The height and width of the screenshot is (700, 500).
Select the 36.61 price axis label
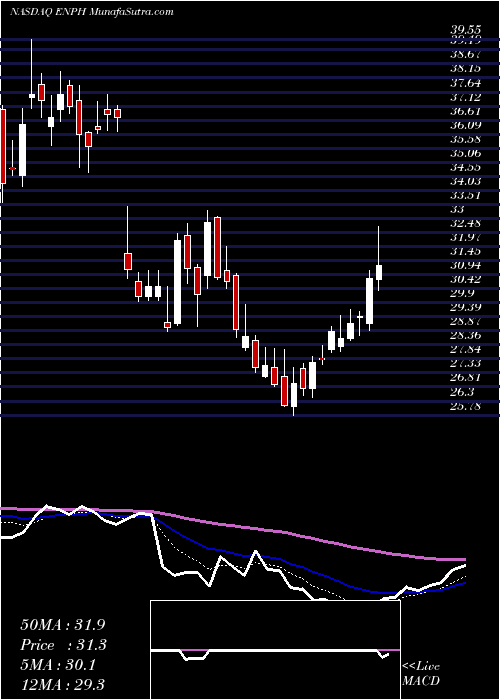coord(465,111)
